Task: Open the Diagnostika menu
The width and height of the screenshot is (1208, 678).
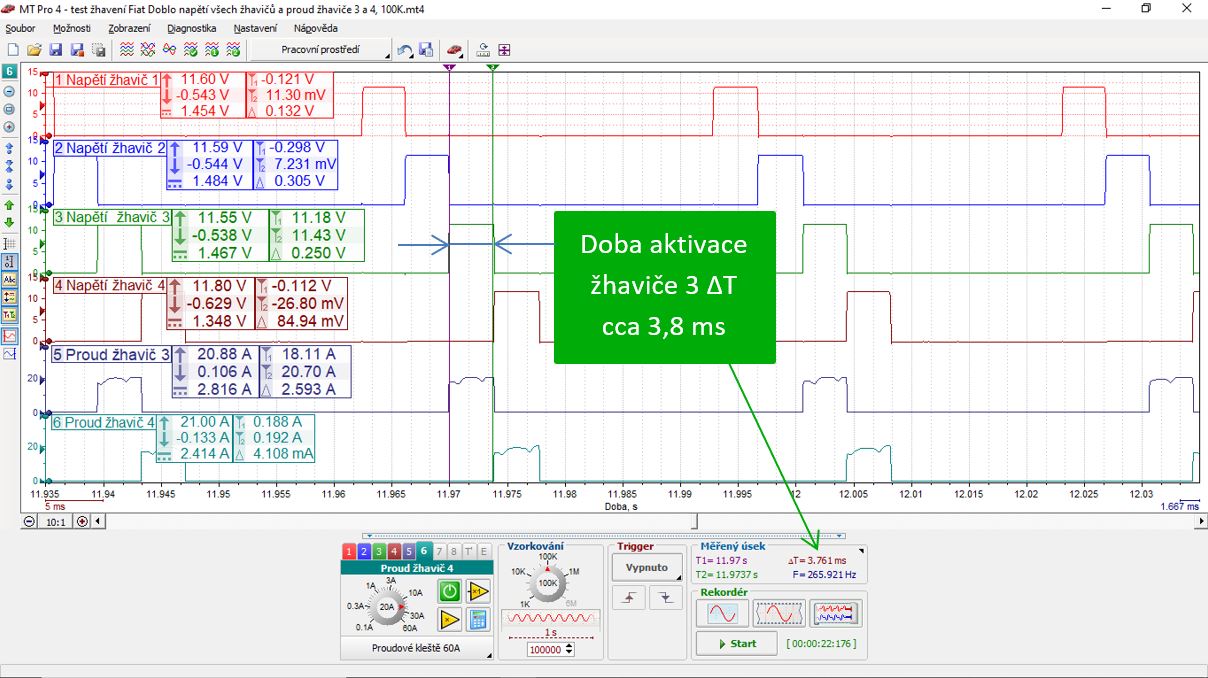Action: (192, 29)
